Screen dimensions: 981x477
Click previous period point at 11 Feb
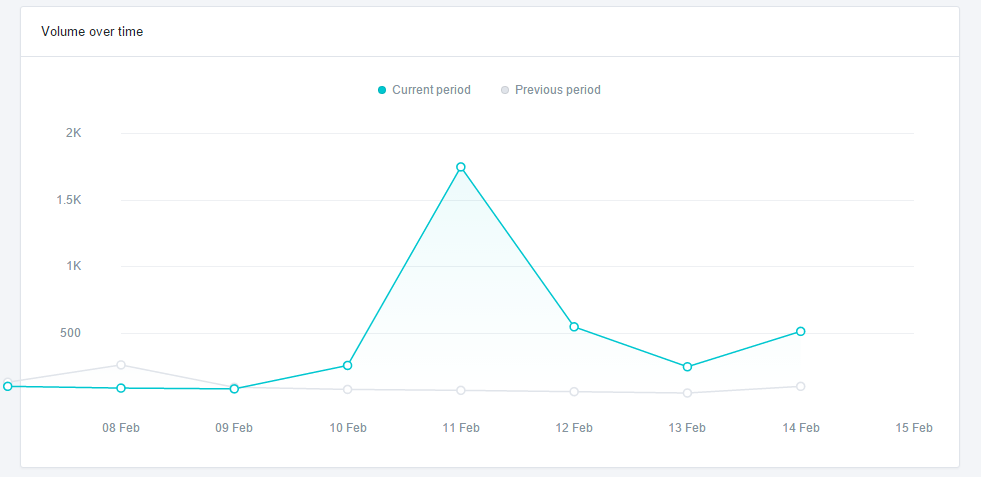click(461, 390)
